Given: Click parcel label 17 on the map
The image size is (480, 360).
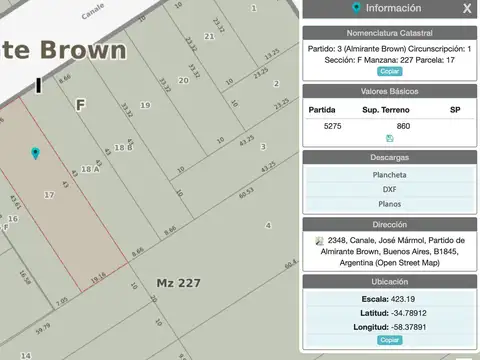Looking at the screenshot, I should click(49, 195).
